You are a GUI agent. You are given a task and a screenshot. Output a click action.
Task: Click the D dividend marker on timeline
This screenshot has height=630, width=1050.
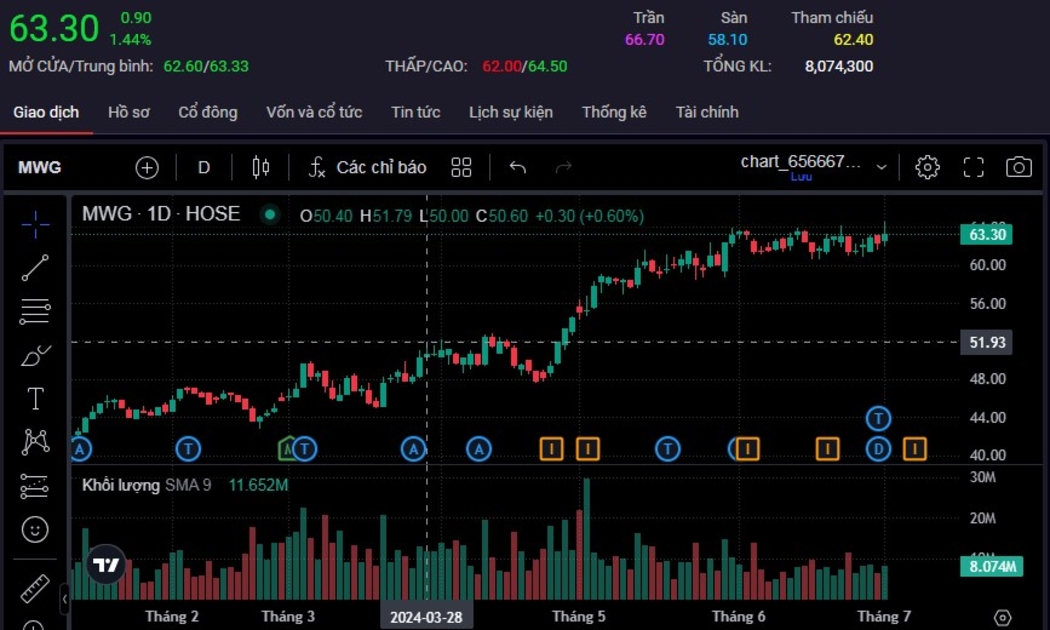coord(878,449)
